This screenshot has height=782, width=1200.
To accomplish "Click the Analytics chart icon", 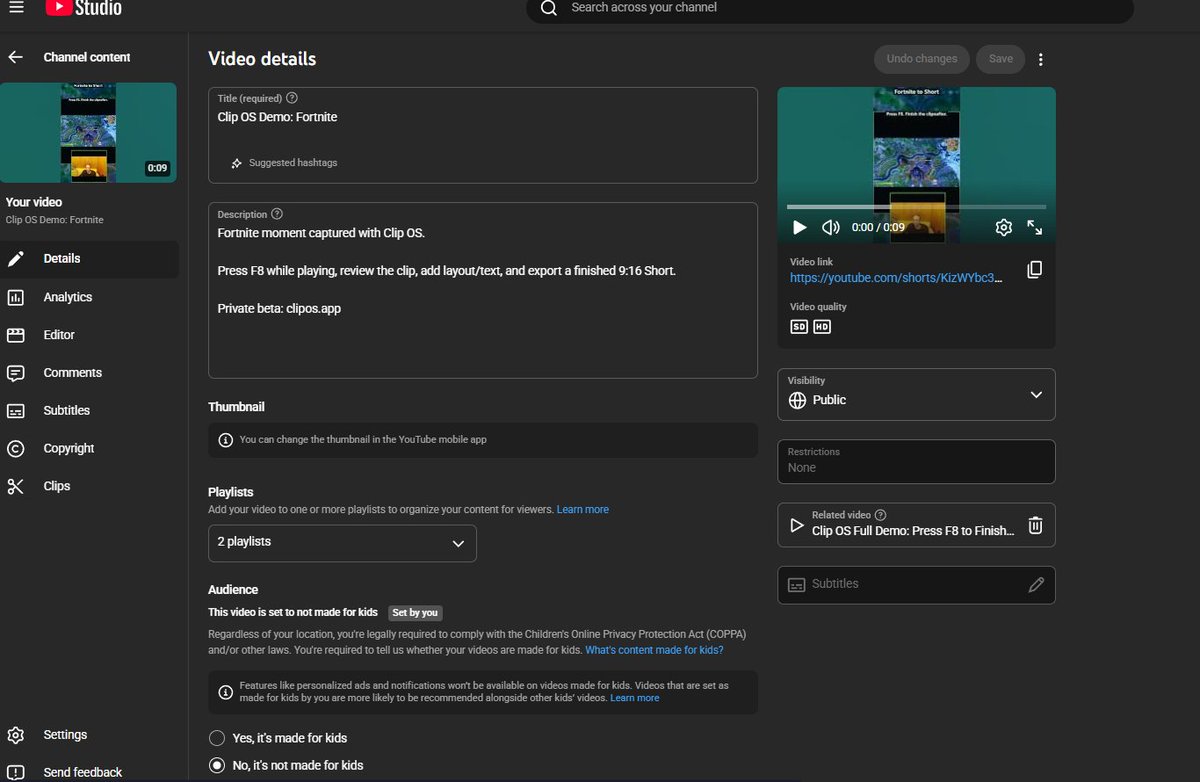I will (16, 297).
